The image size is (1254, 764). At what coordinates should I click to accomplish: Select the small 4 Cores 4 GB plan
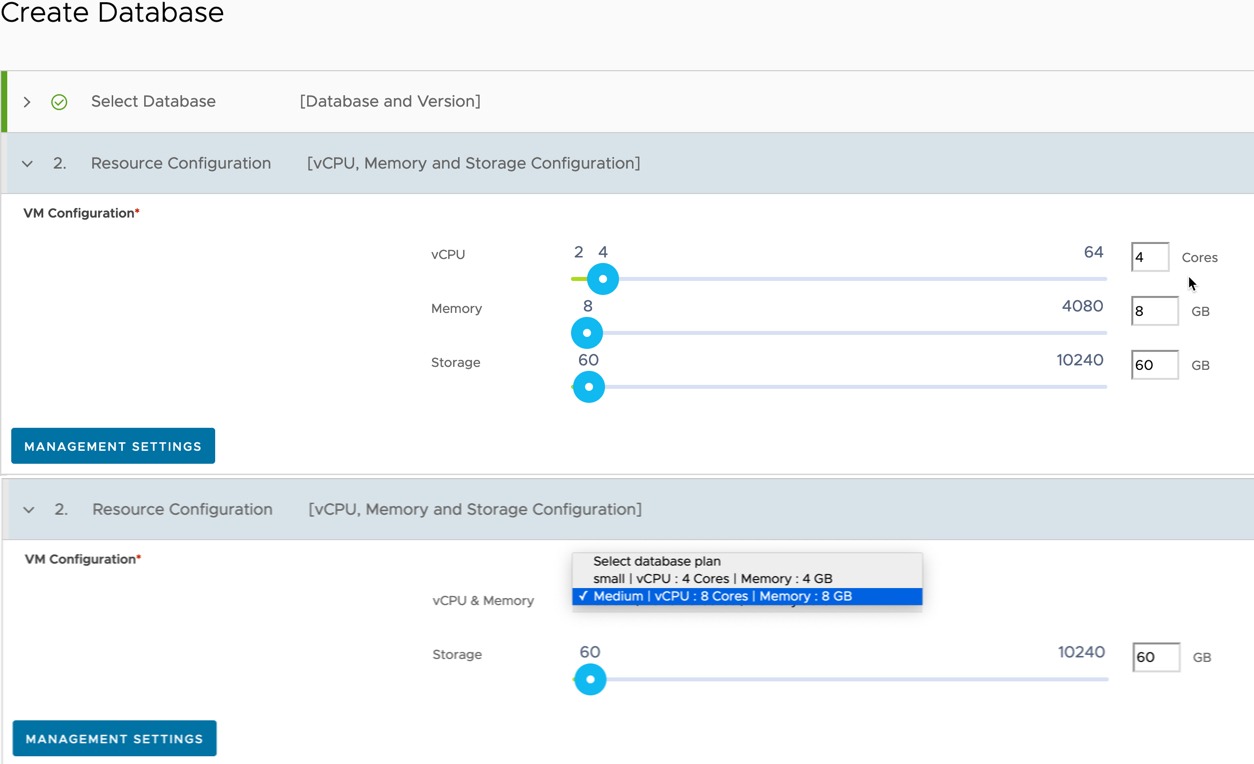[x=747, y=578]
